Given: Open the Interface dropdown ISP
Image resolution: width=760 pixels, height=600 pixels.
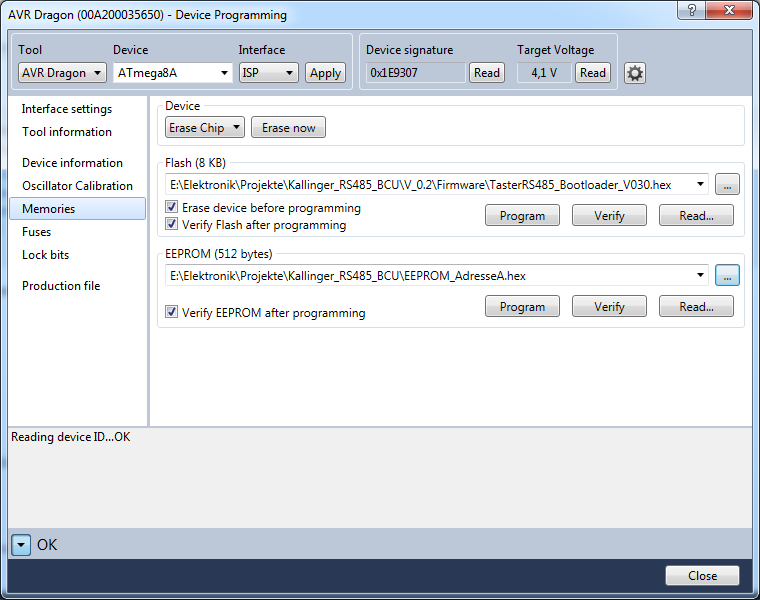Looking at the screenshot, I should pyautogui.click(x=269, y=73).
